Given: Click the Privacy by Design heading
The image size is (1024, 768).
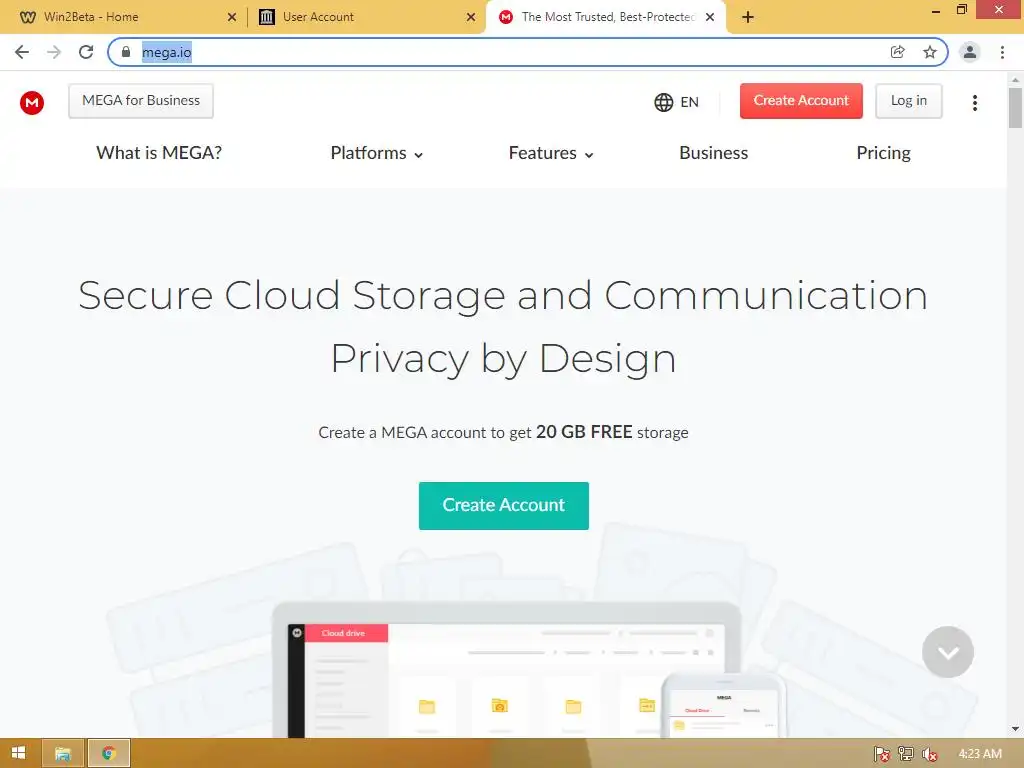Looking at the screenshot, I should [x=503, y=359].
